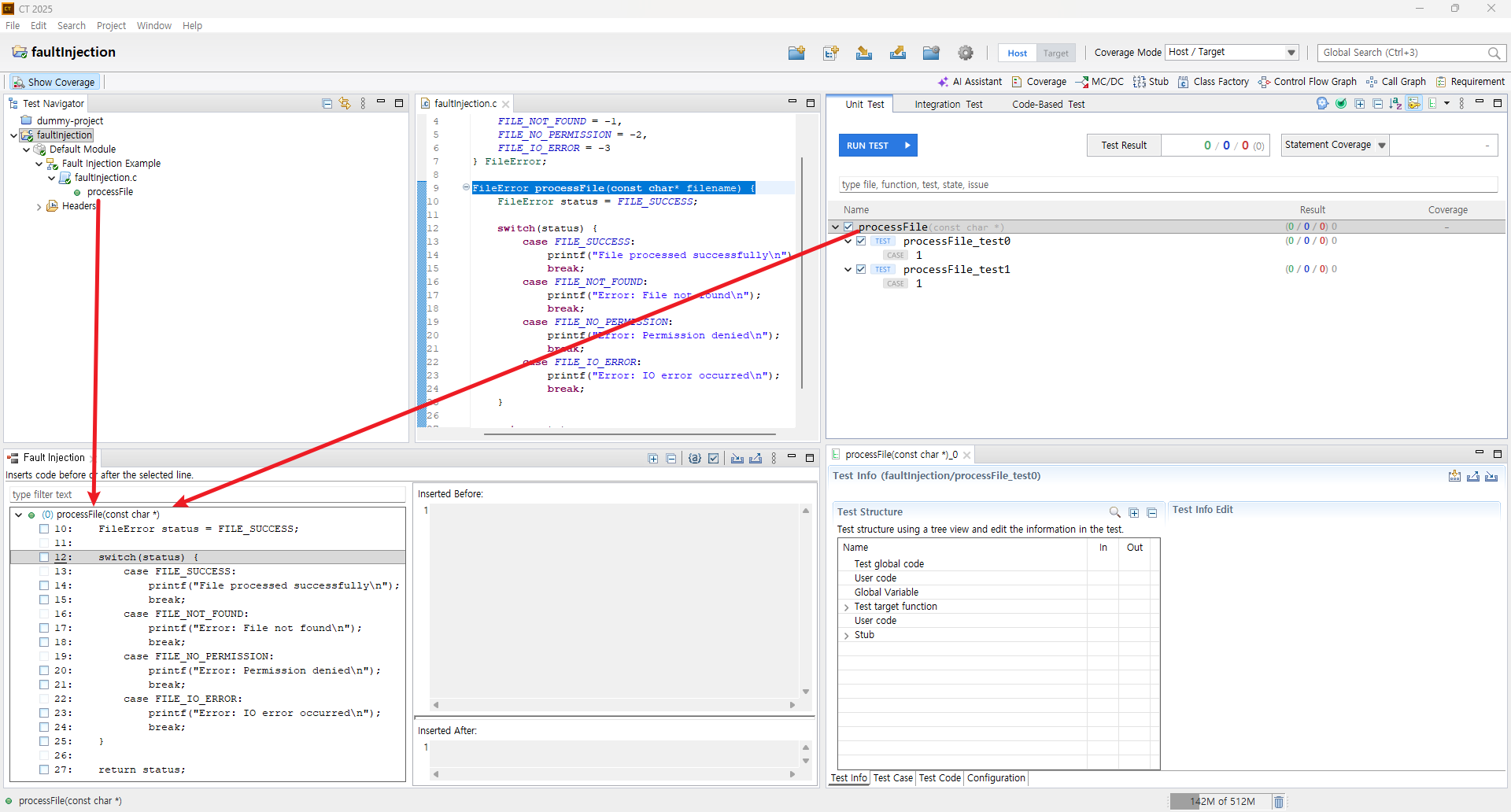Viewport: 1511px width, 812px height.
Task: Click the RUN TEST button
Action: point(877,146)
